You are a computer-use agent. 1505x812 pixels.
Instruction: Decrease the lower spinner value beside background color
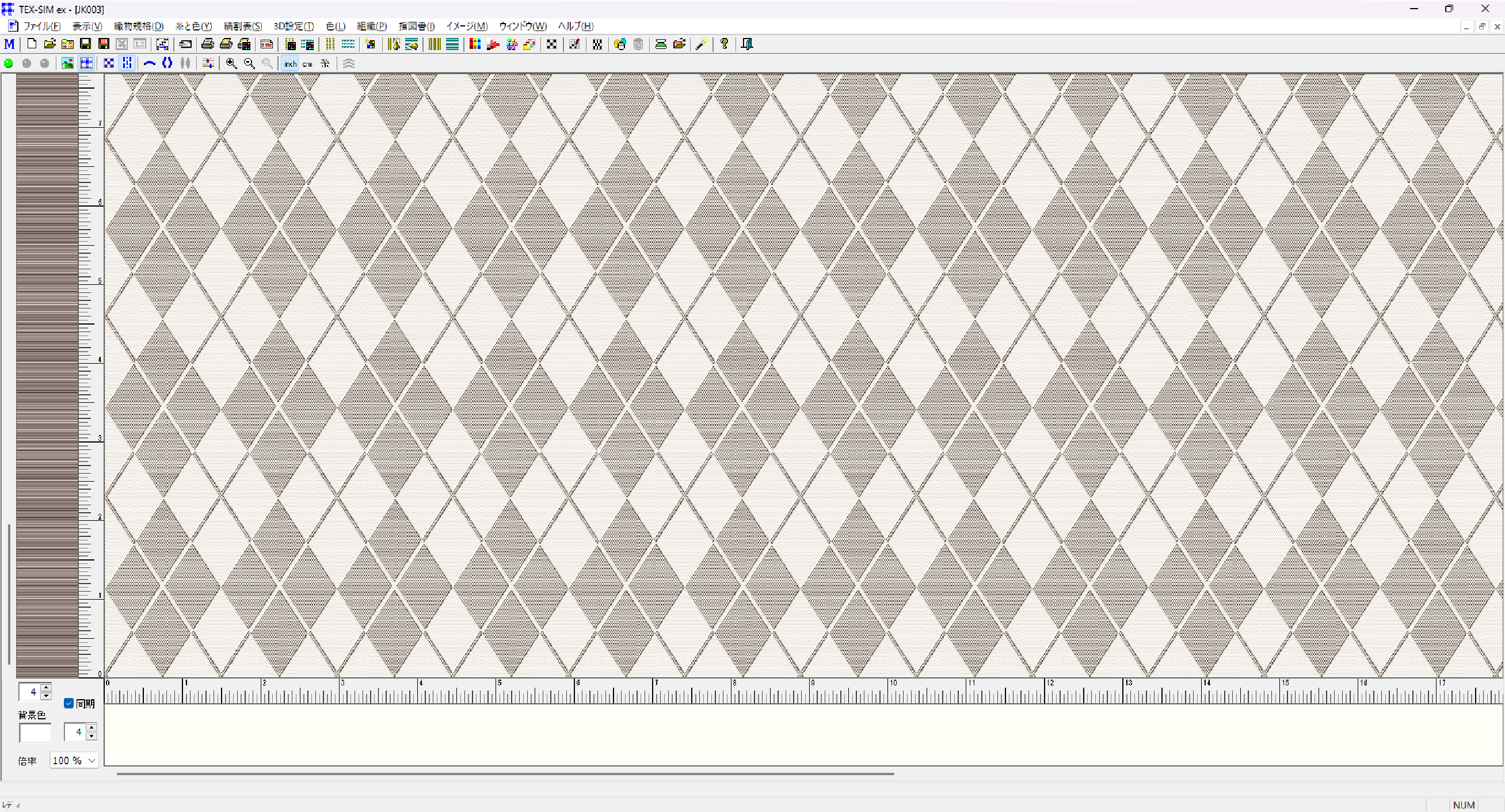click(x=91, y=736)
